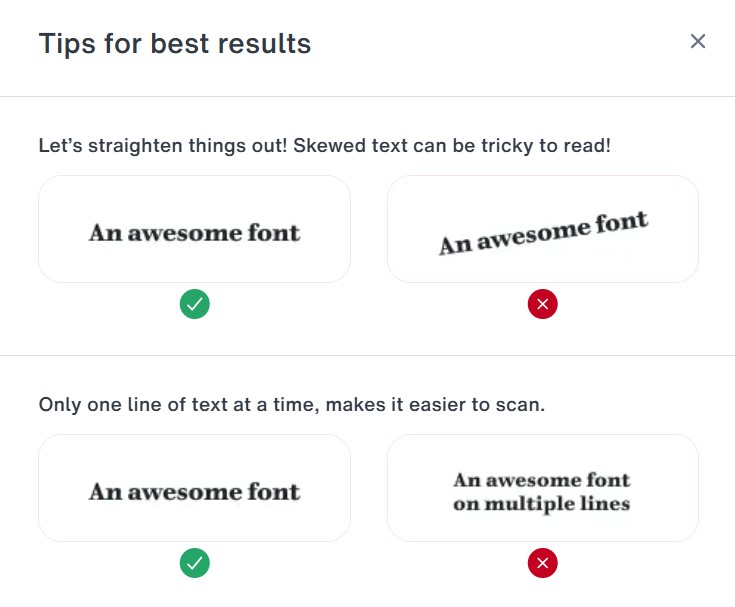Click "Skewed text can be tricky to read!"
This screenshot has width=735, height=607.
click(452, 146)
